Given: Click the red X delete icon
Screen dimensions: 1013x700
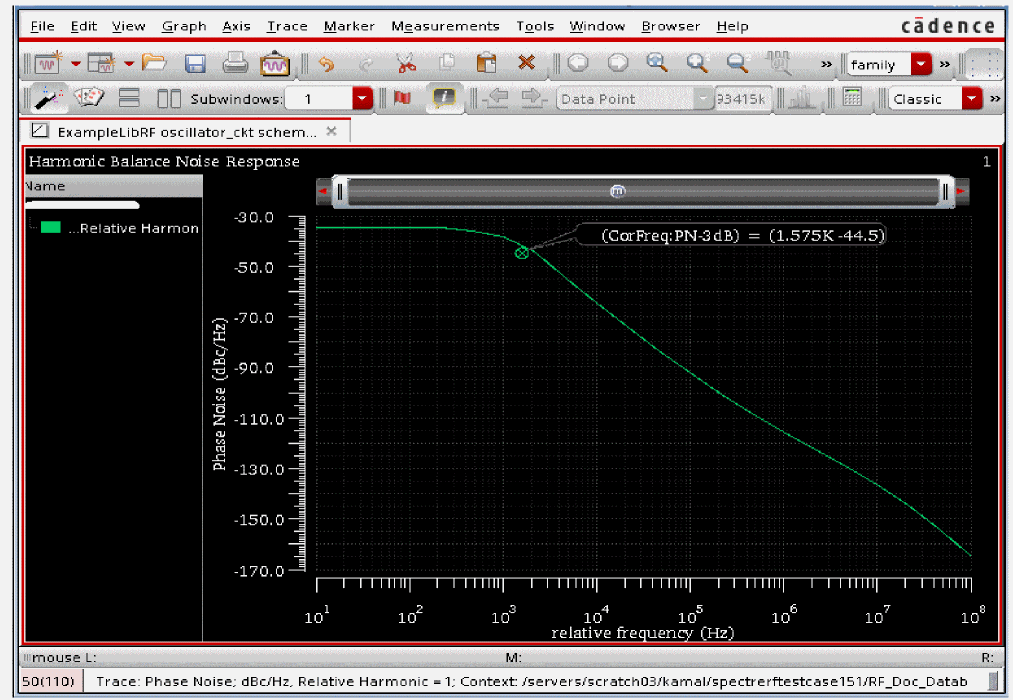Looking at the screenshot, I should (526, 64).
